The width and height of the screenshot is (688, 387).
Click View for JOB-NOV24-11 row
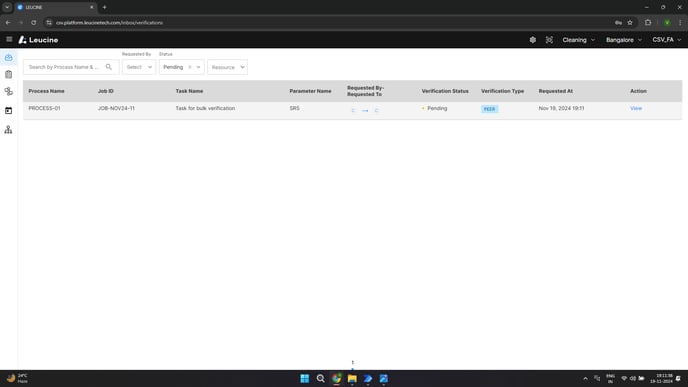[636, 108]
